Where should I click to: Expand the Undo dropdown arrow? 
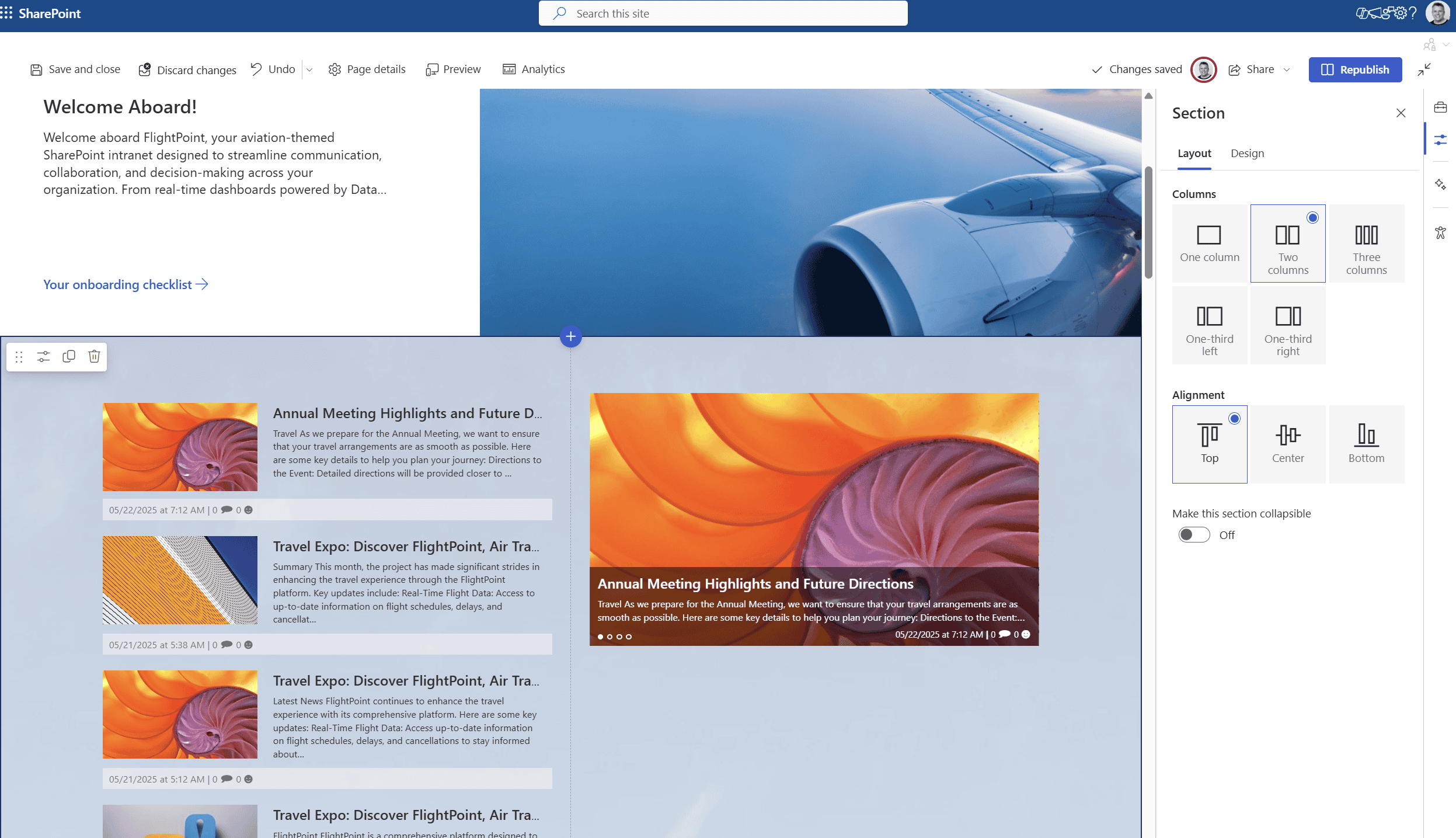pyautogui.click(x=309, y=70)
